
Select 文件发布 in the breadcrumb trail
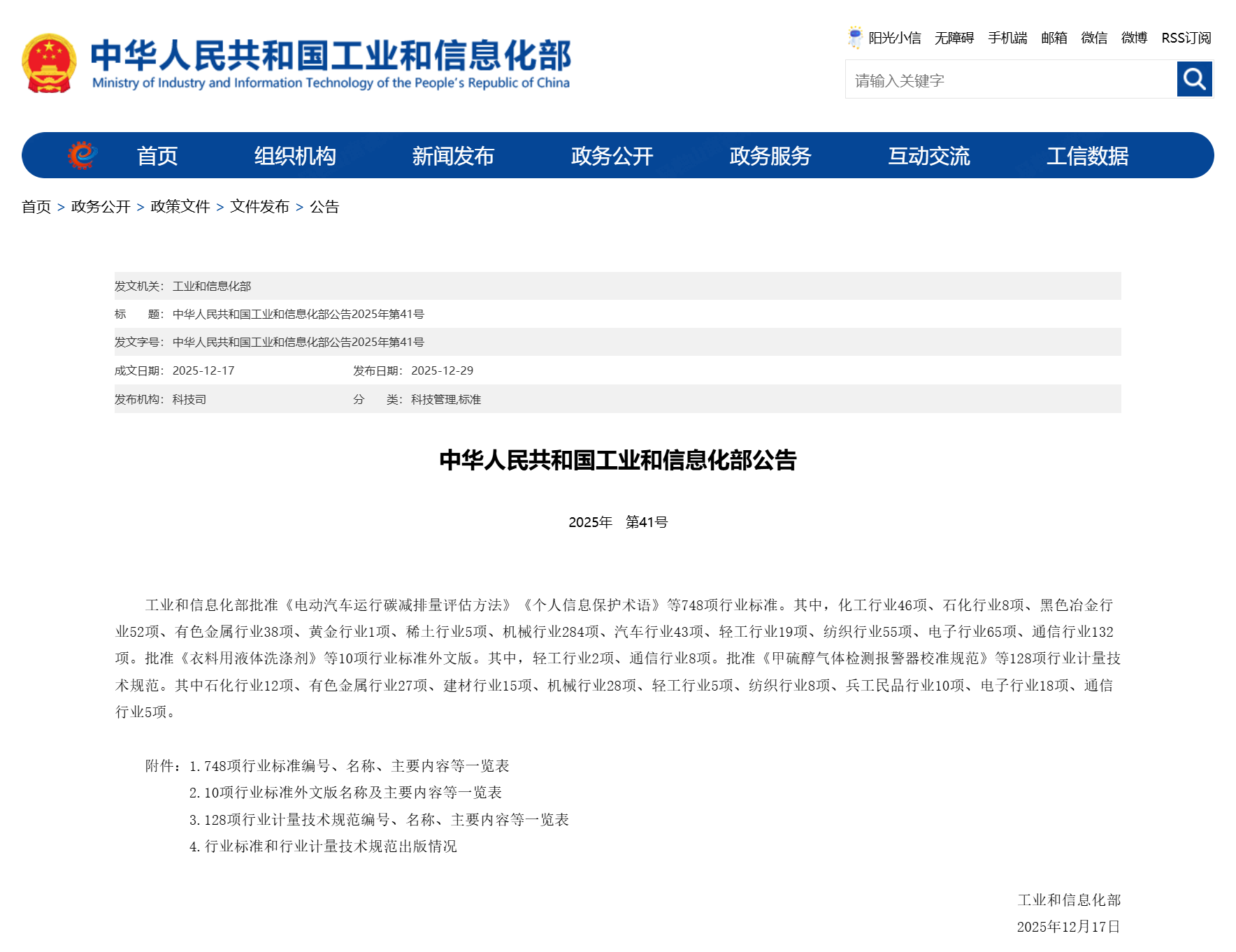(259, 207)
